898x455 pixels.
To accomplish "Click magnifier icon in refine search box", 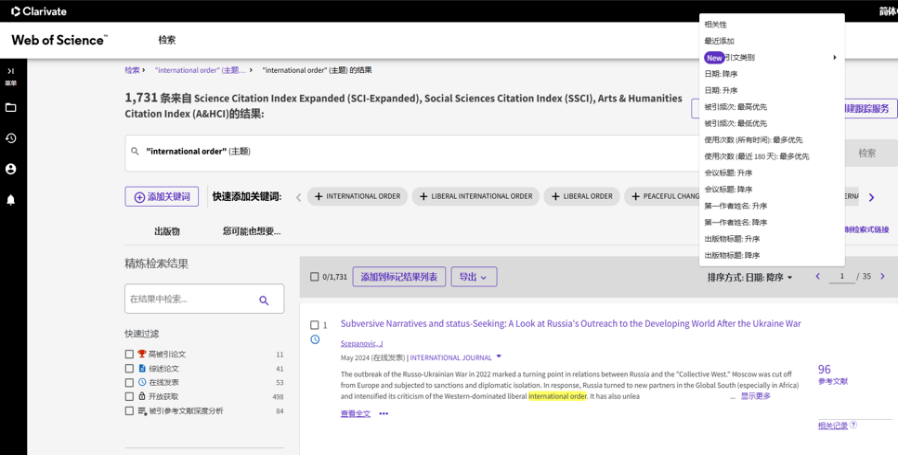I will pos(264,300).
